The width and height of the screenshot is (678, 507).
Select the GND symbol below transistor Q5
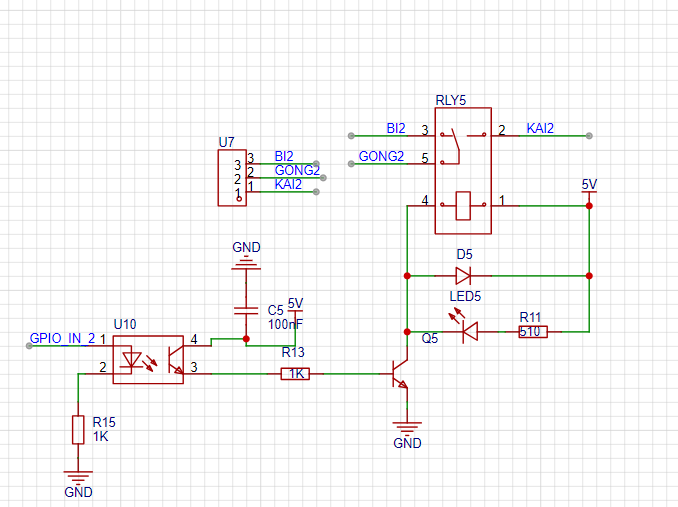407,434
